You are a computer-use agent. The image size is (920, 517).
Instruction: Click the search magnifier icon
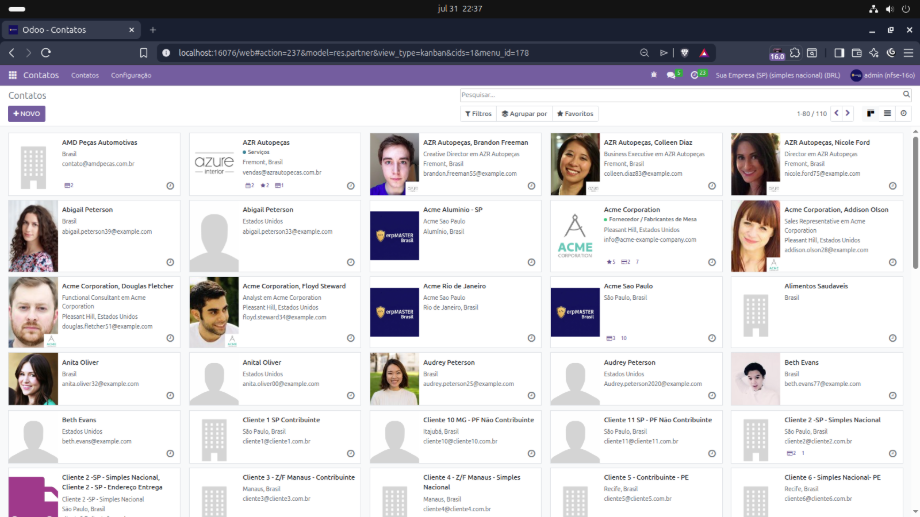coord(906,94)
